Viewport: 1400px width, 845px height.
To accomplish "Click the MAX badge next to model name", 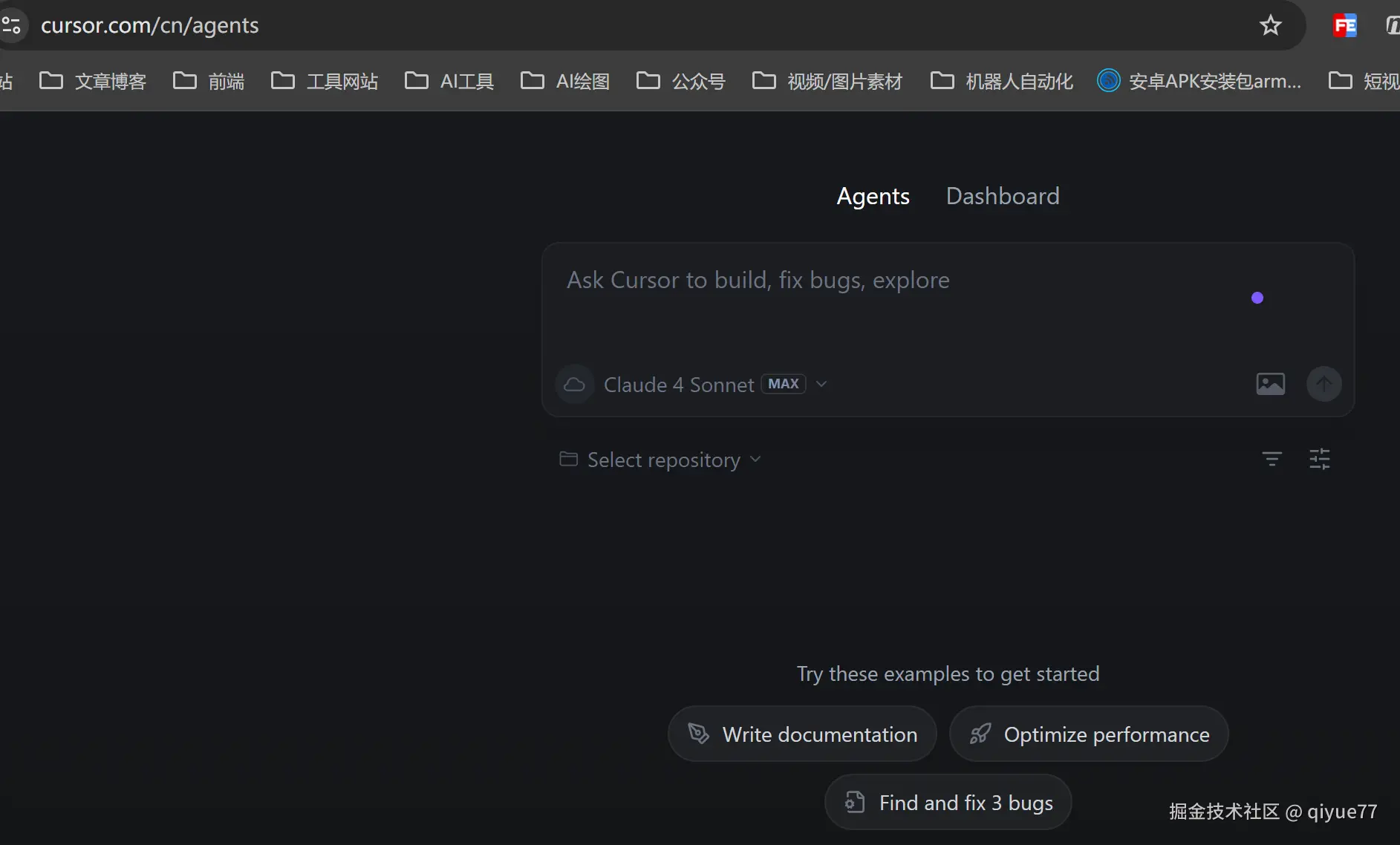I will (784, 384).
